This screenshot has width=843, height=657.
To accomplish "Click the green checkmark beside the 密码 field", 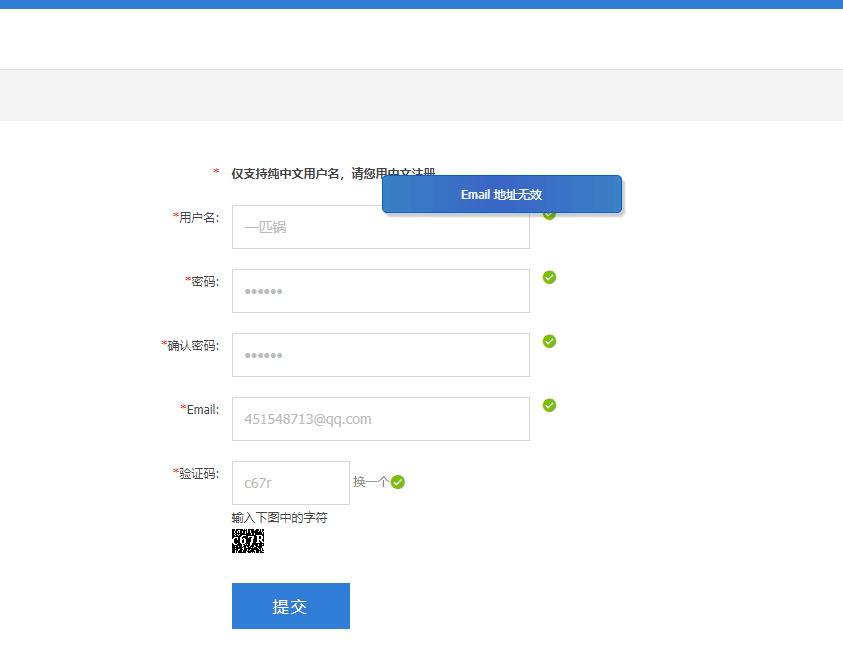I will click(x=549, y=277).
